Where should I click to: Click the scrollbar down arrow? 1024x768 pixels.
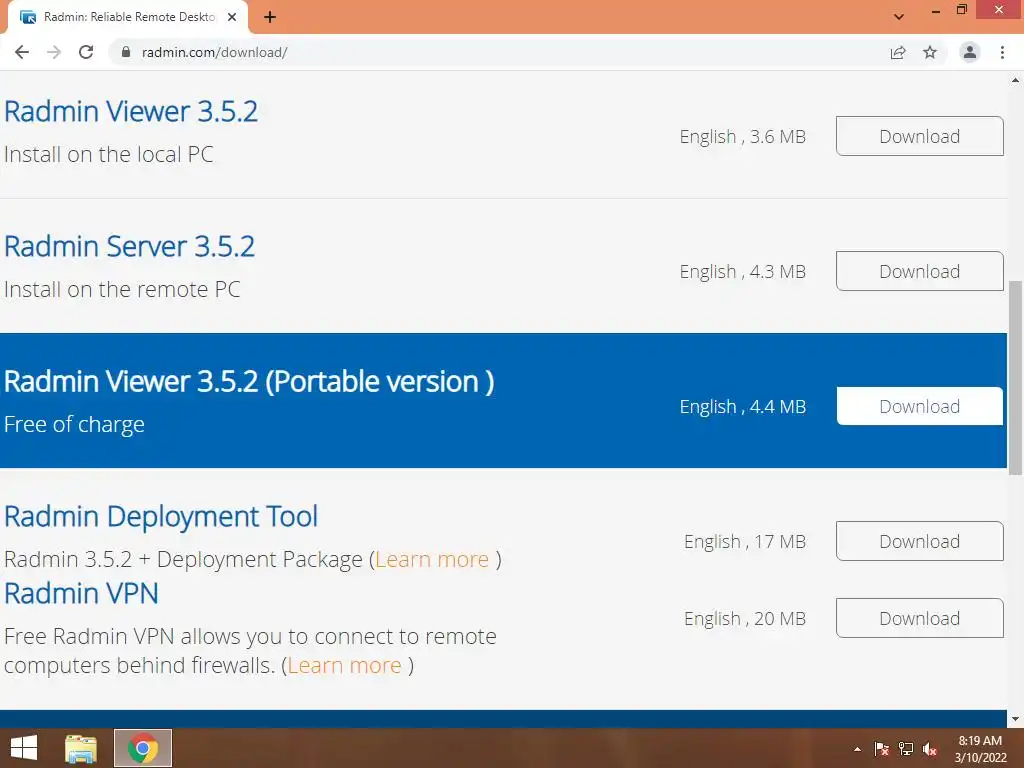1015,719
